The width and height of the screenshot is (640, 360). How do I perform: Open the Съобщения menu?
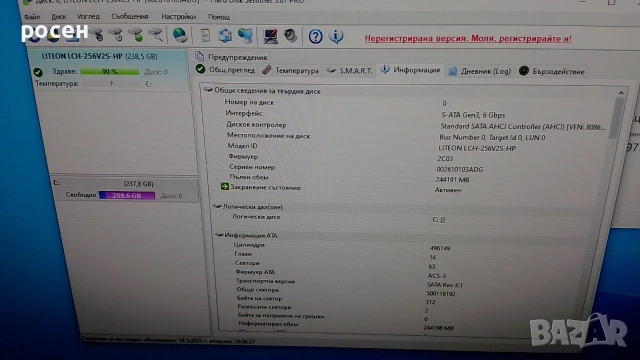[130, 16]
